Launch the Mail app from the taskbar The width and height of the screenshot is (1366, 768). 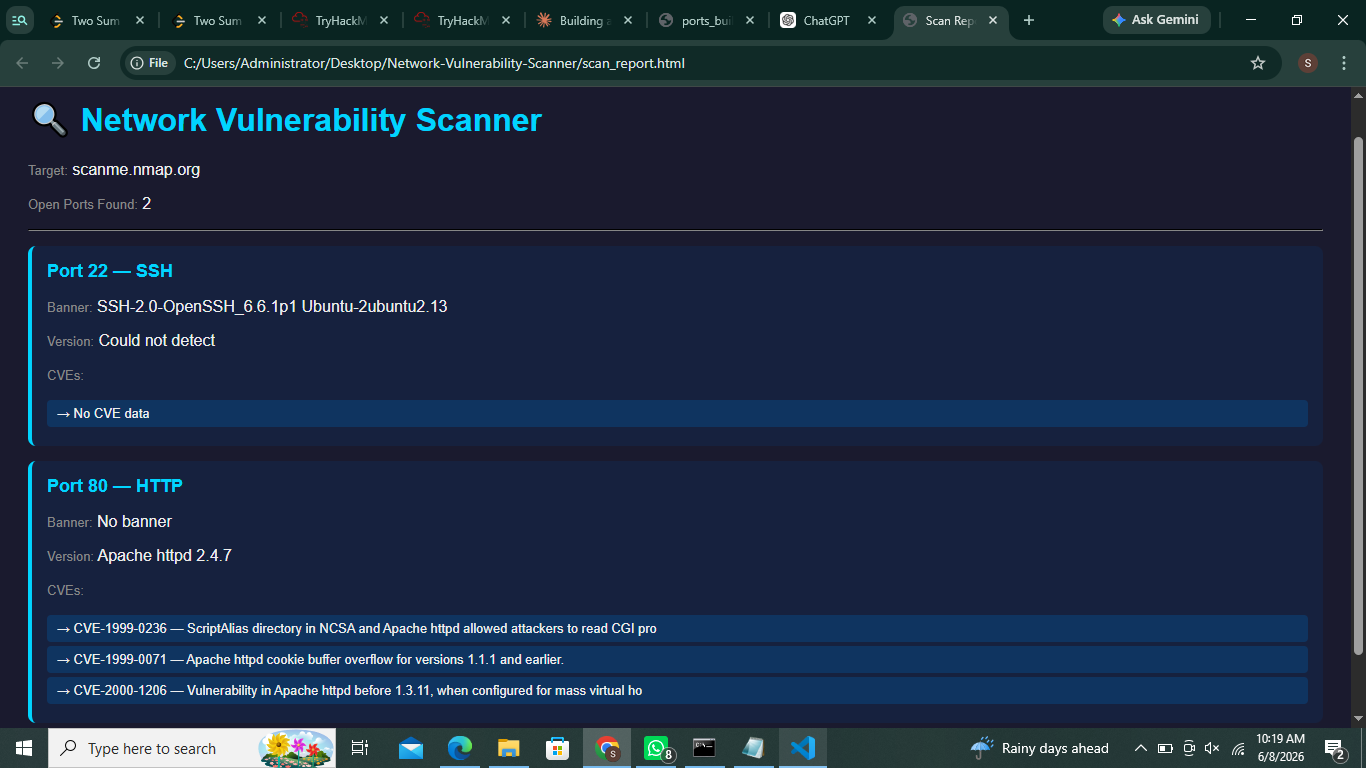[x=411, y=748]
